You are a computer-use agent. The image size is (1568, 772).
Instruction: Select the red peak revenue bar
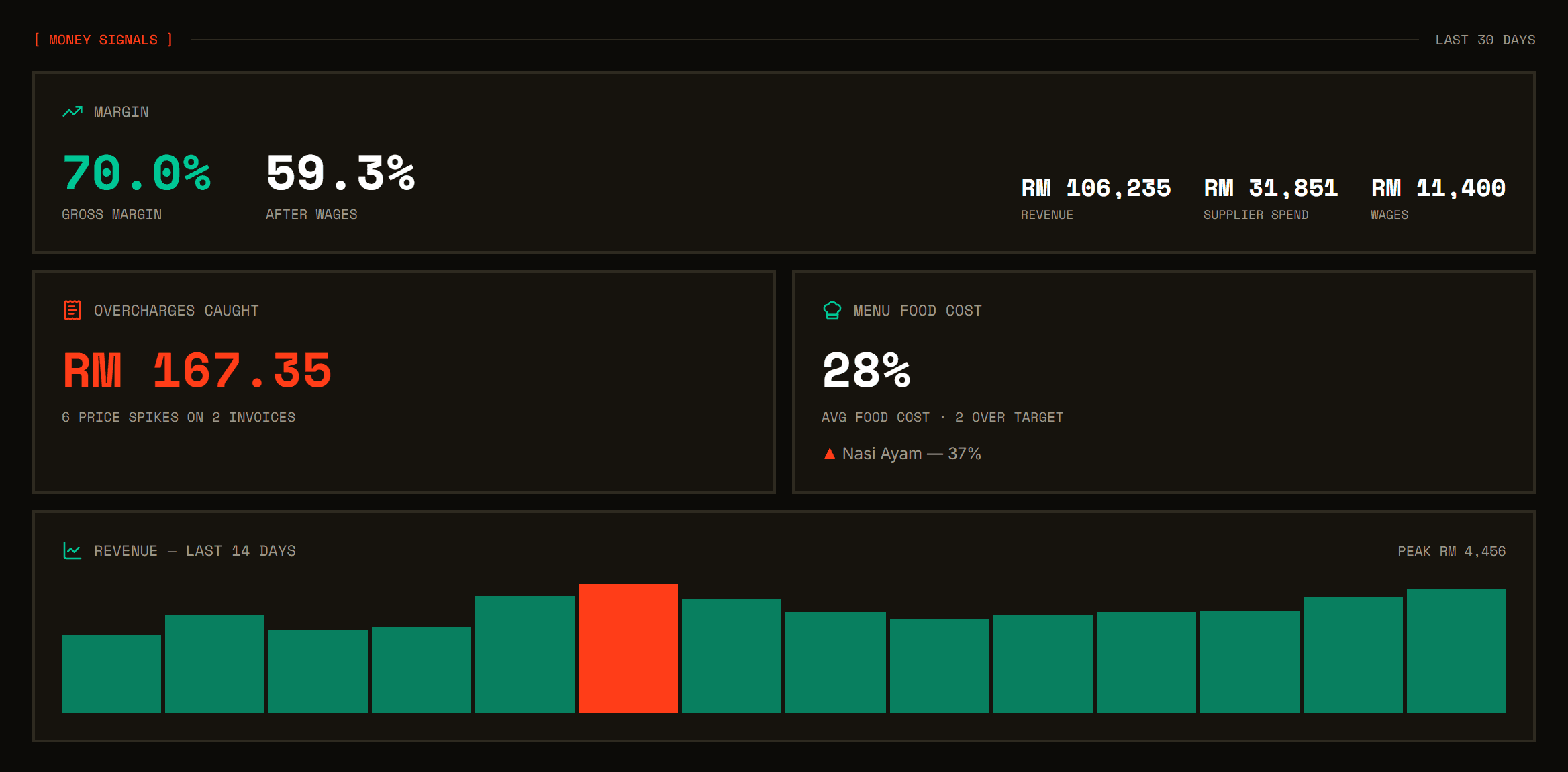tap(628, 648)
